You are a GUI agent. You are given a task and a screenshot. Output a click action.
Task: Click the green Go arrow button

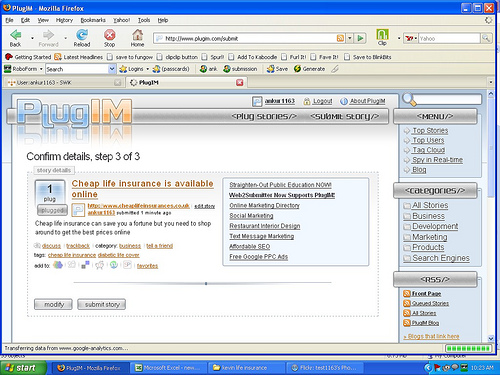pos(360,38)
